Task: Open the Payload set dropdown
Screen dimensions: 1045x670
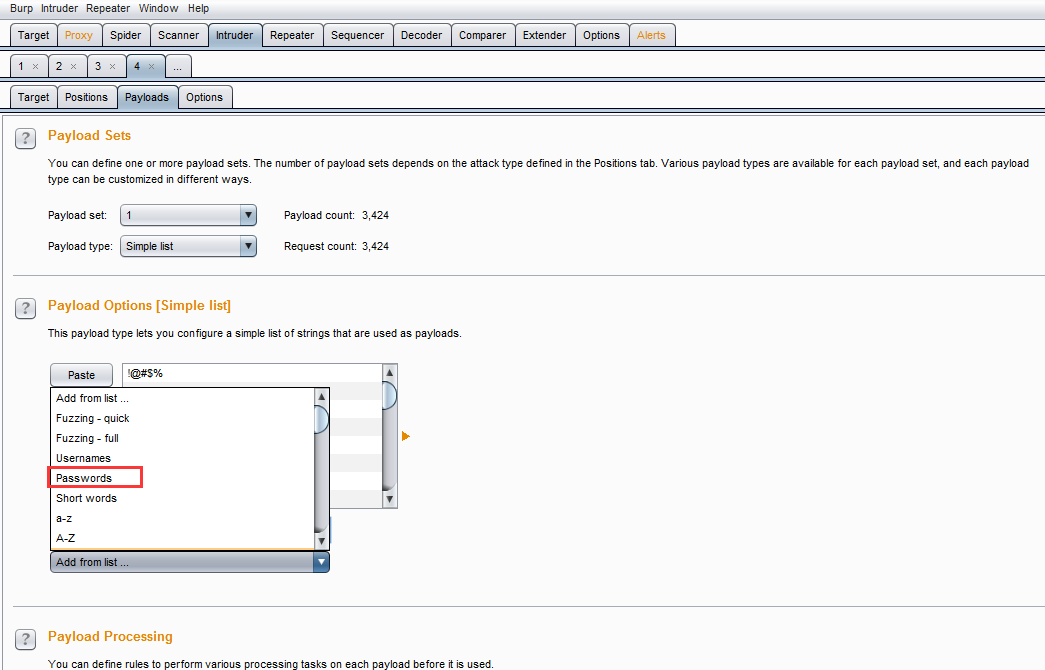Action: [188, 215]
